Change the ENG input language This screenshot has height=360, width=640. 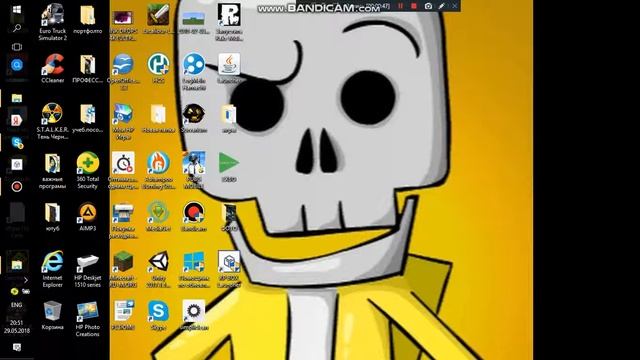[16, 305]
